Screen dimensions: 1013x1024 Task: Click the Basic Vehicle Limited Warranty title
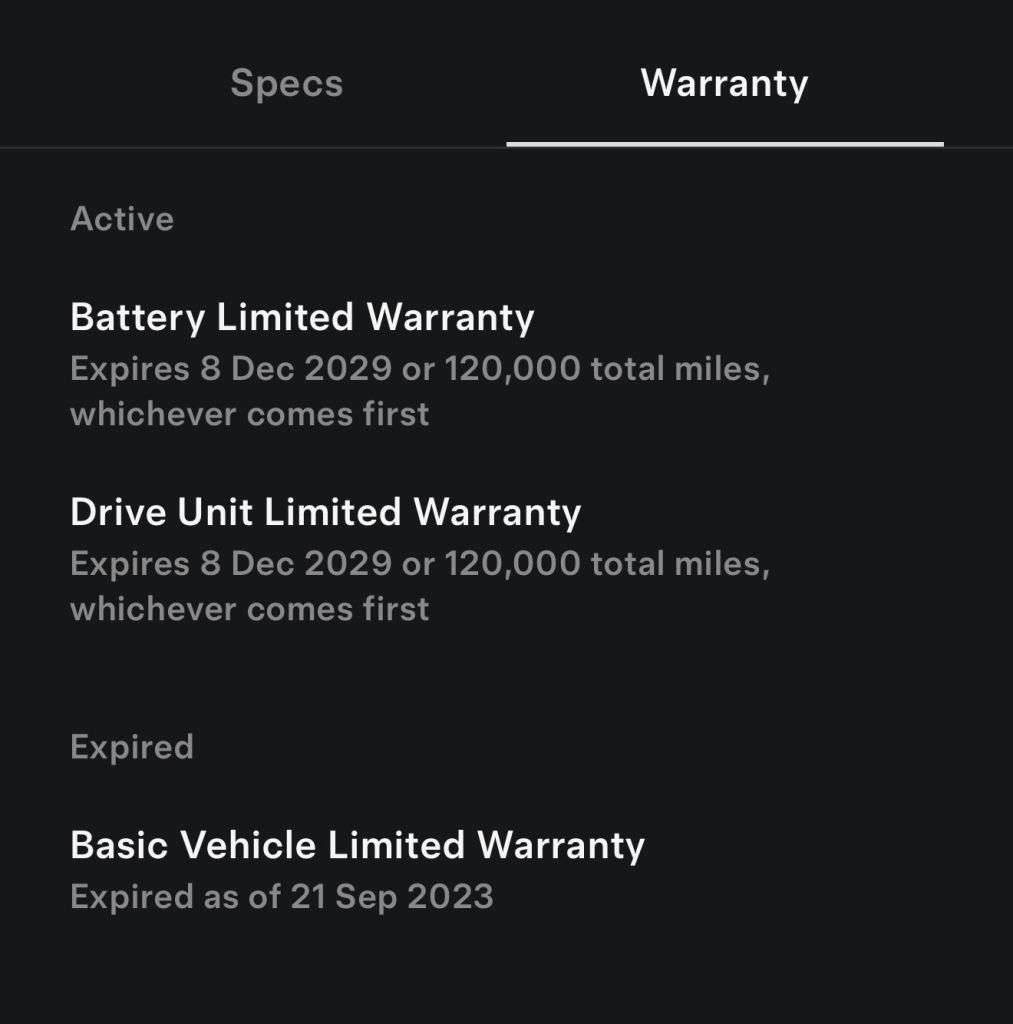coord(358,844)
